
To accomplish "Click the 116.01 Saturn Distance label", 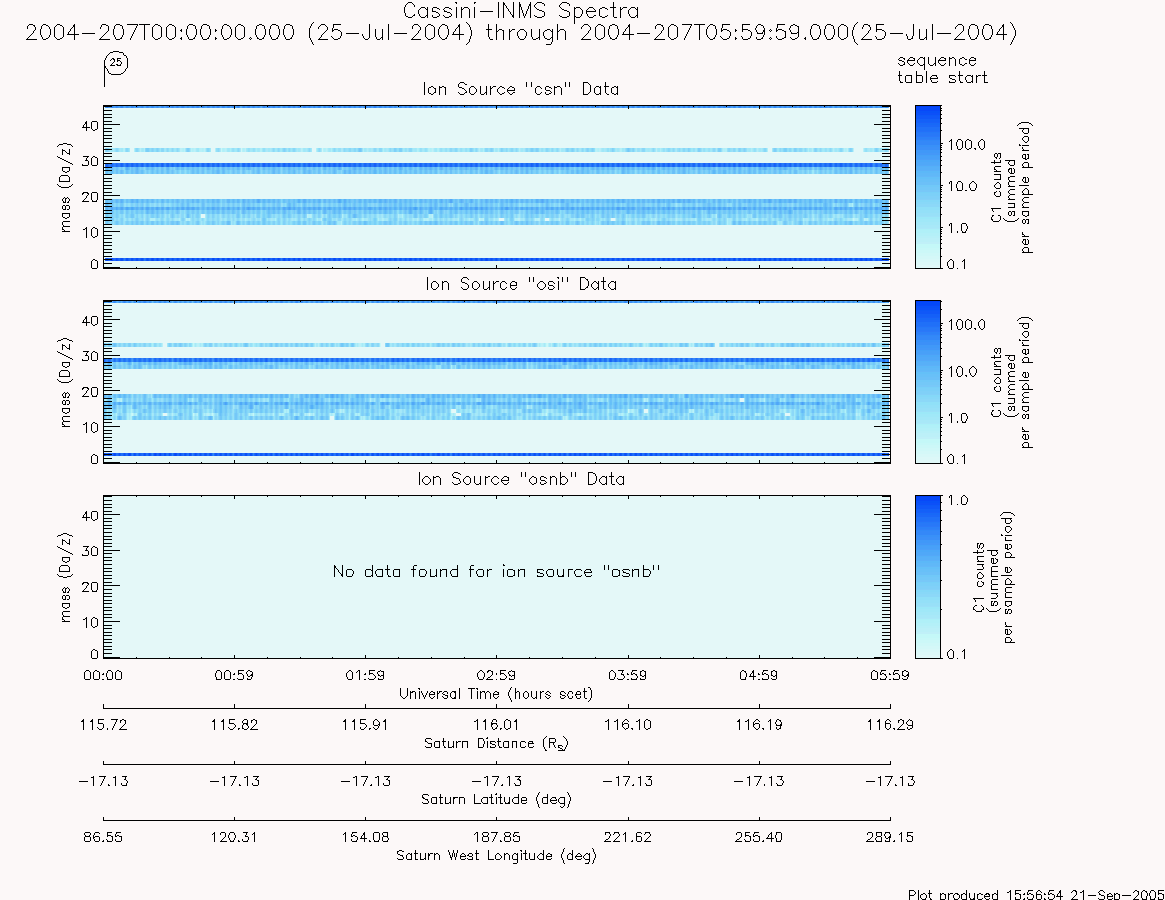I will click(496, 725).
